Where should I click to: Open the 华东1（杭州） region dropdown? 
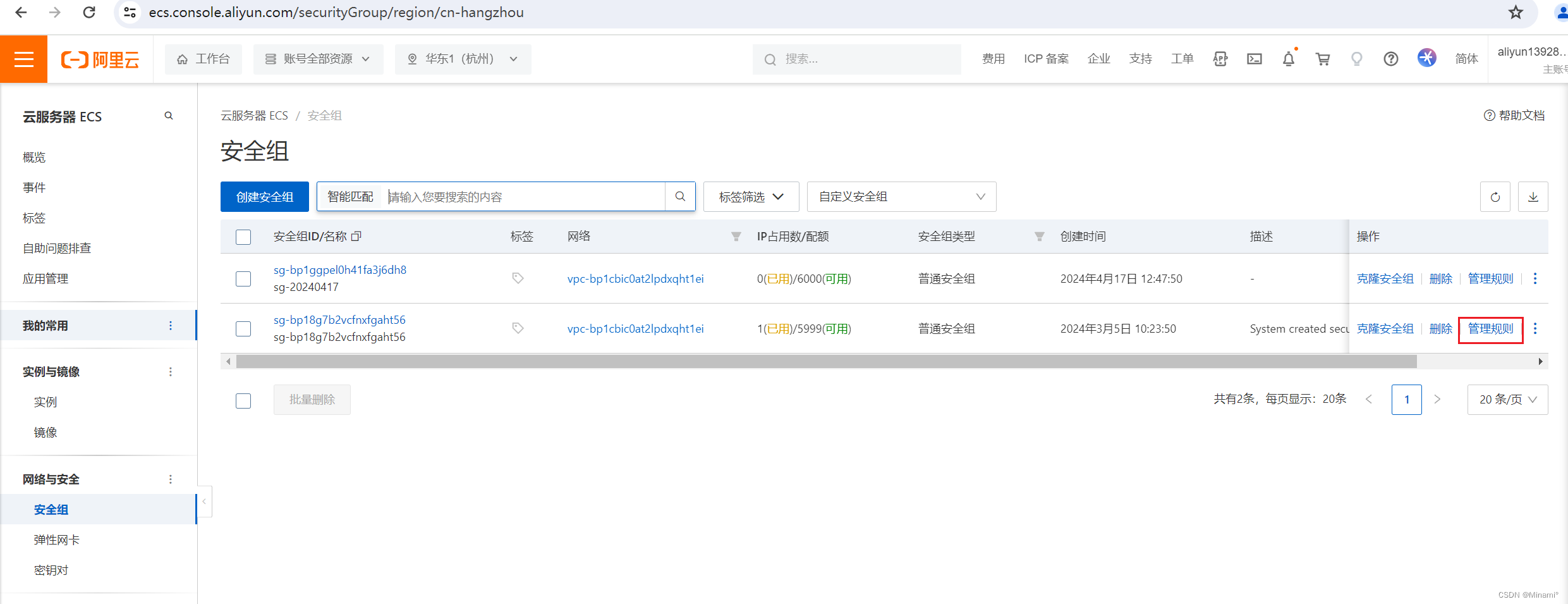pyautogui.click(x=463, y=59)
